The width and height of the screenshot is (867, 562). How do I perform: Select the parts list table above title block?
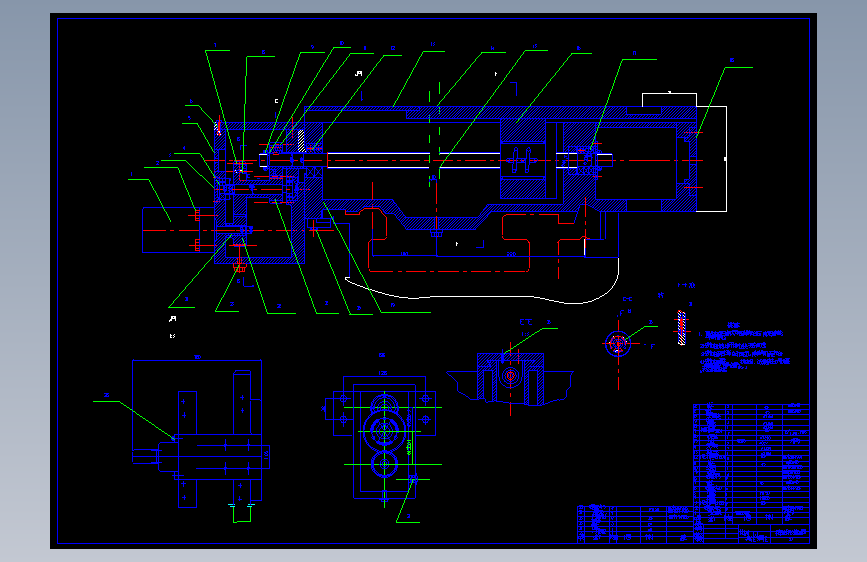(x=751, y=464)
